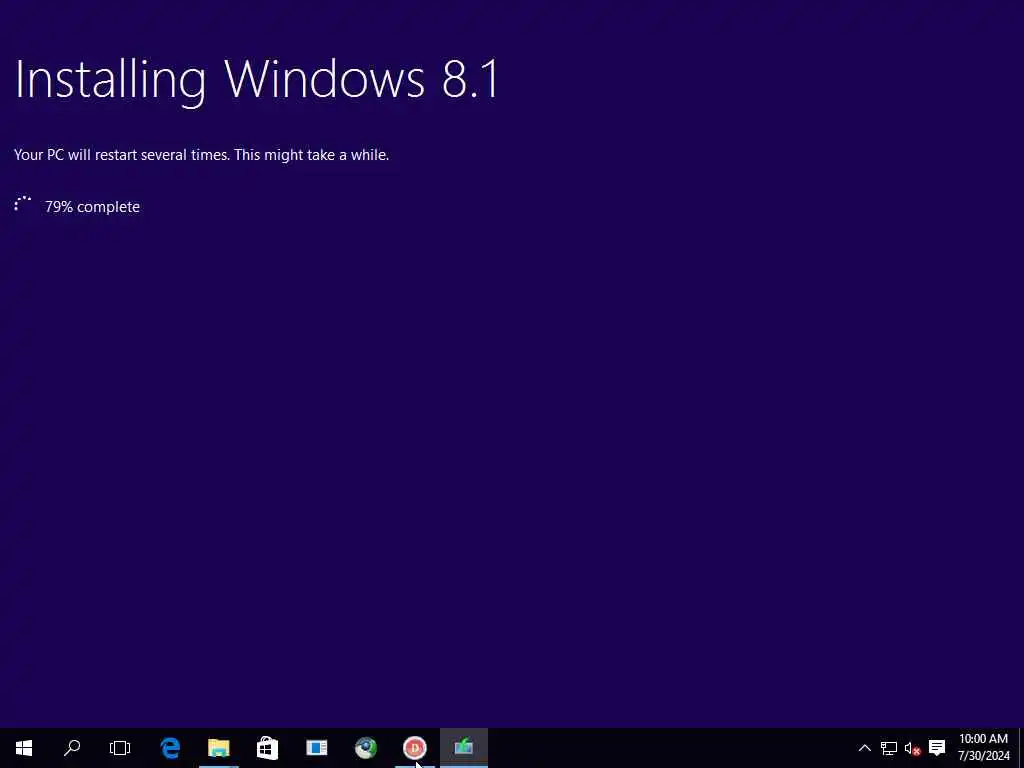
Task: Open Action Center notifications
Action: click(937, 748)
